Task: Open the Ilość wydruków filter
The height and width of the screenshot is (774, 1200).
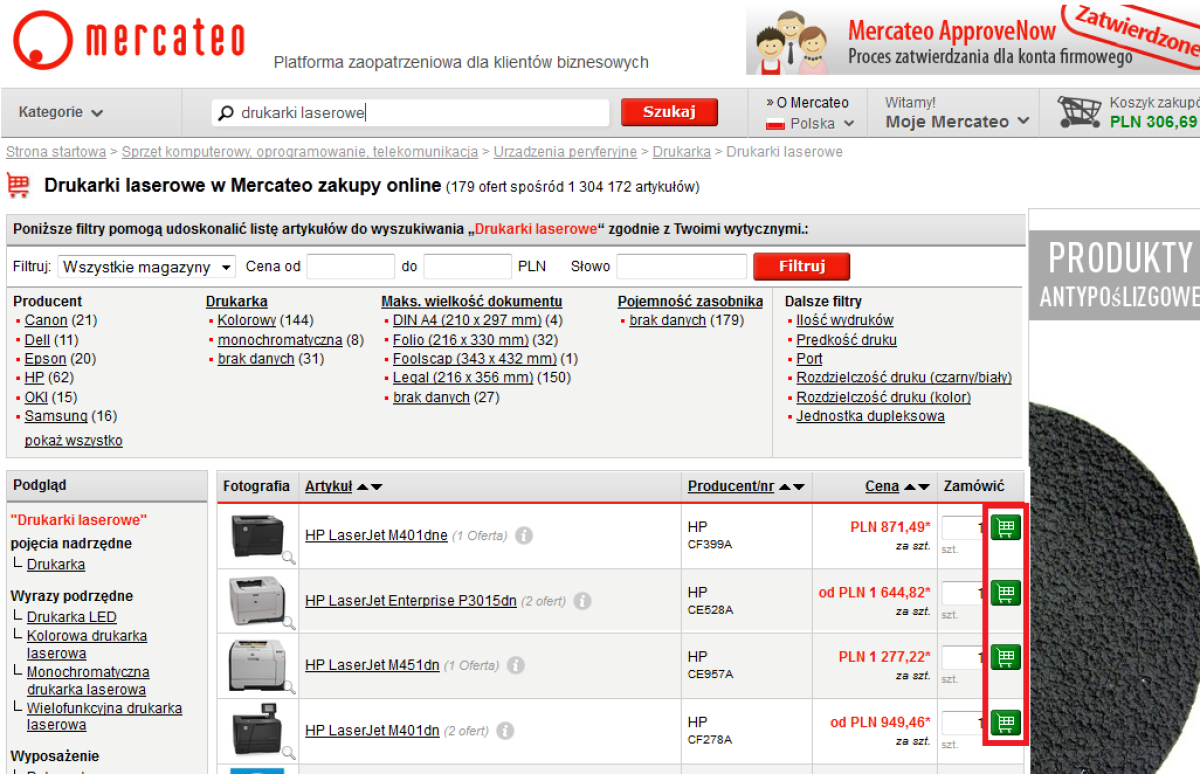Action: 845,320
